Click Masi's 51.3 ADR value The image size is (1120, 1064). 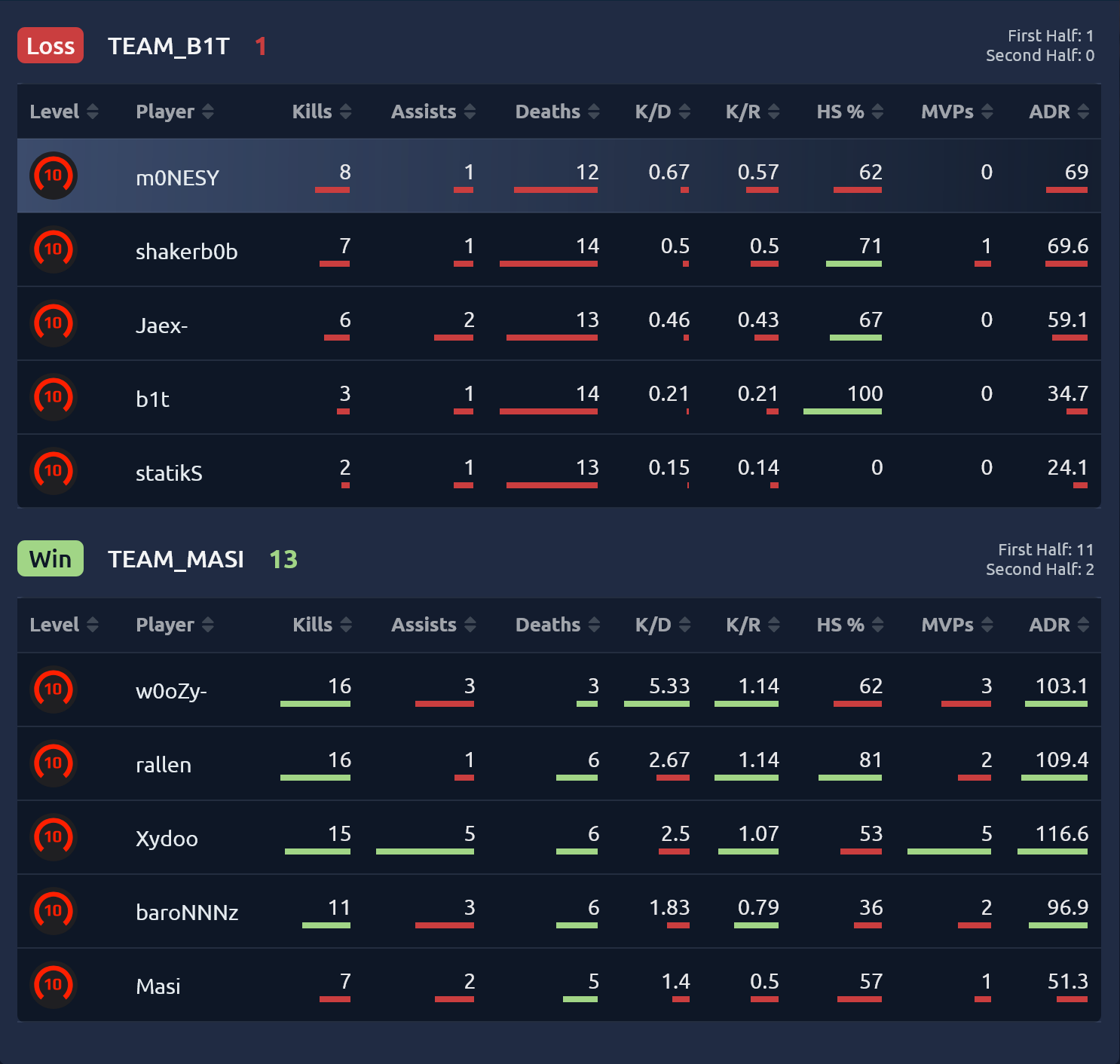(1068, 981)
